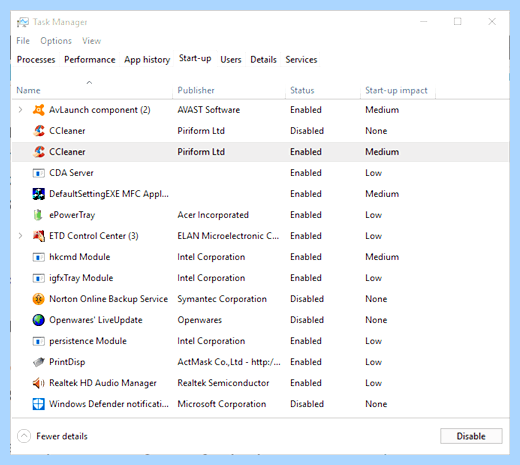Select Openwares' LiveUpdate name

pos(96,320)
